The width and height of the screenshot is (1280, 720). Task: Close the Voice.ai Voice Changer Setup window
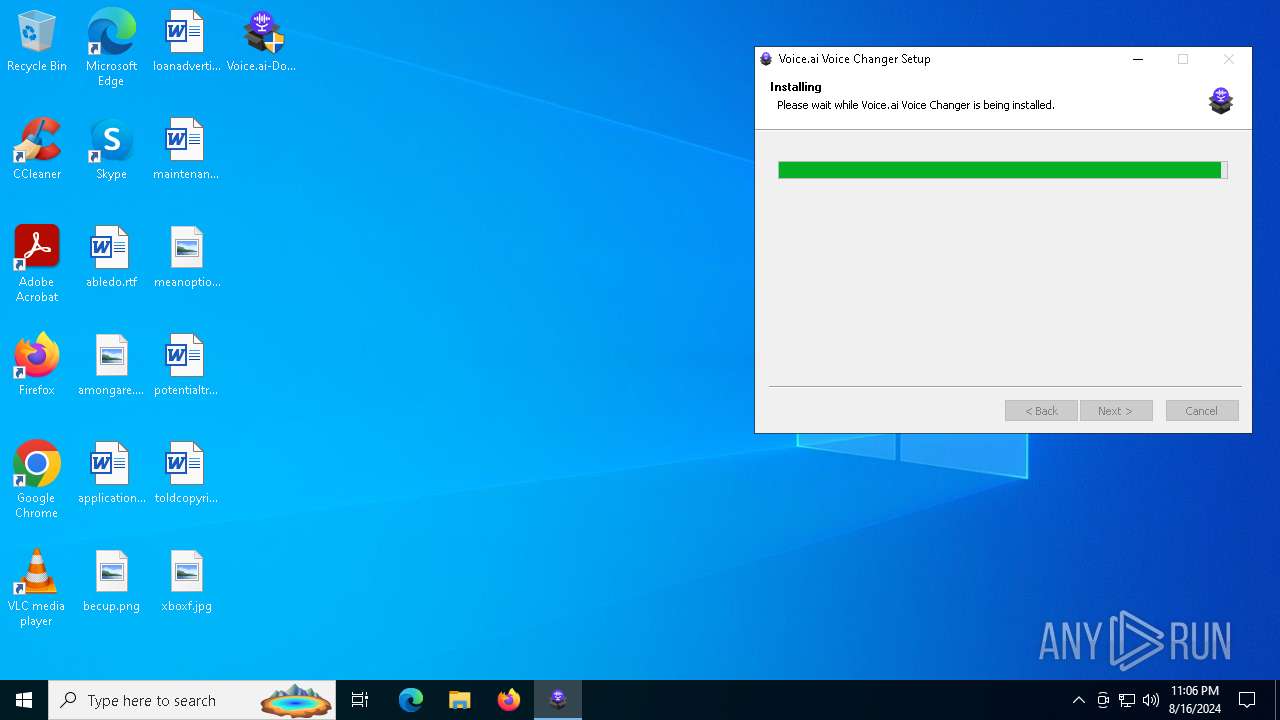pyautogui.click(x=1229, y=59)
